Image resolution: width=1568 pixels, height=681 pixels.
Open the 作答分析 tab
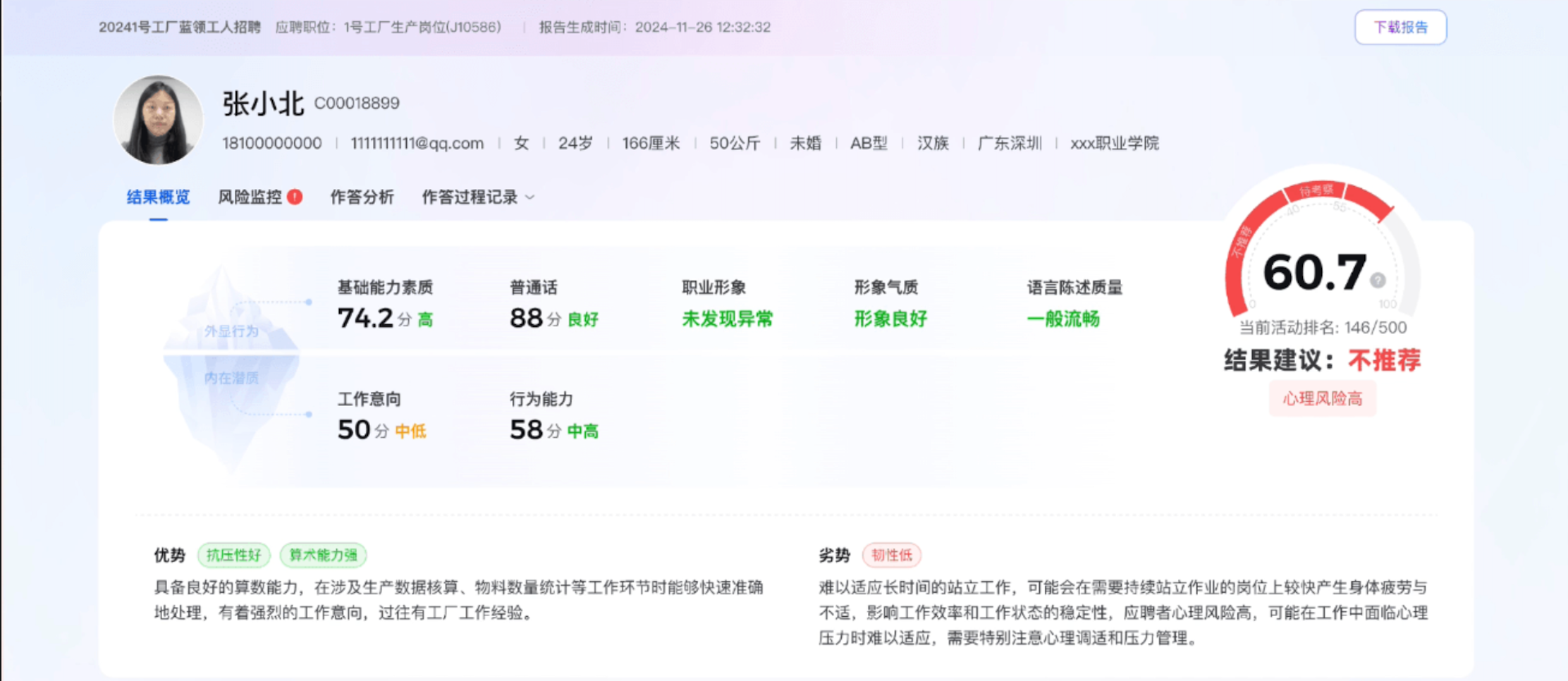click(362, 197)
